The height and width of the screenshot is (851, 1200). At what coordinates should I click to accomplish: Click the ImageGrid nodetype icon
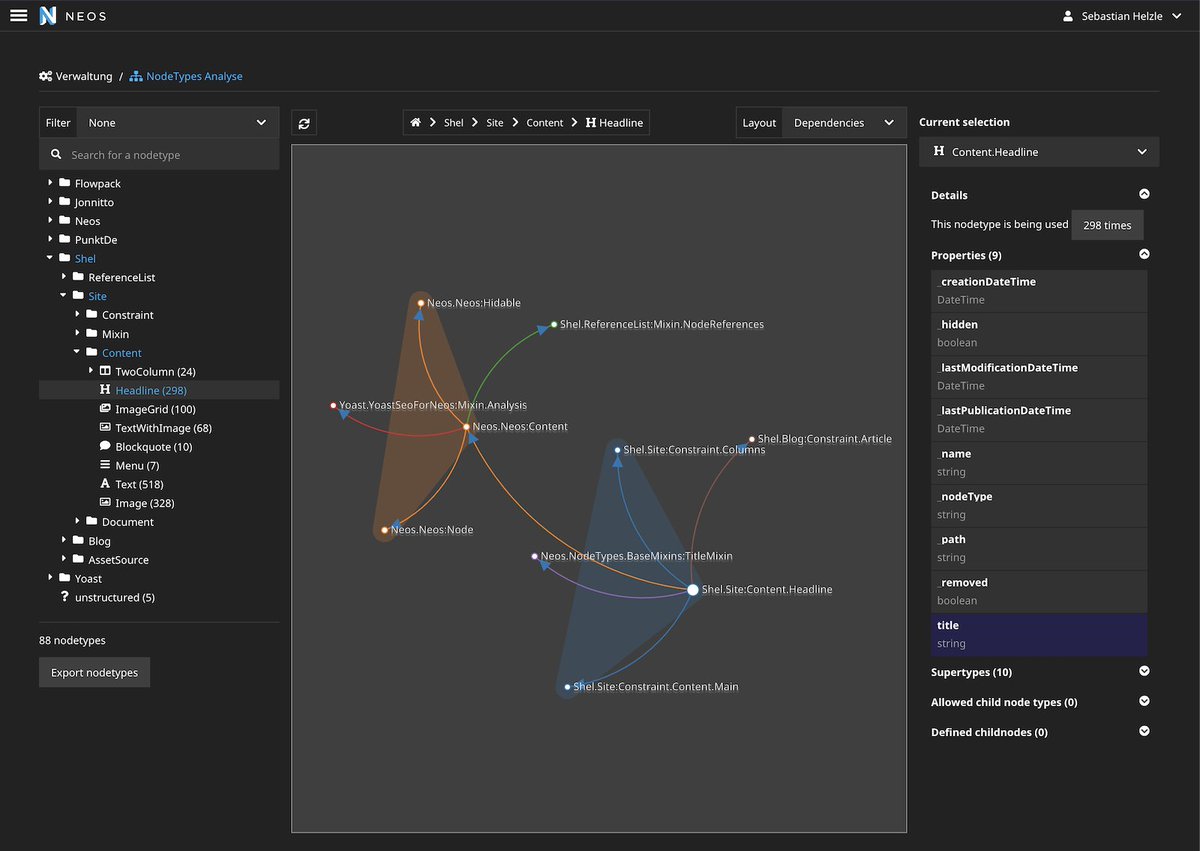[105, 409]
